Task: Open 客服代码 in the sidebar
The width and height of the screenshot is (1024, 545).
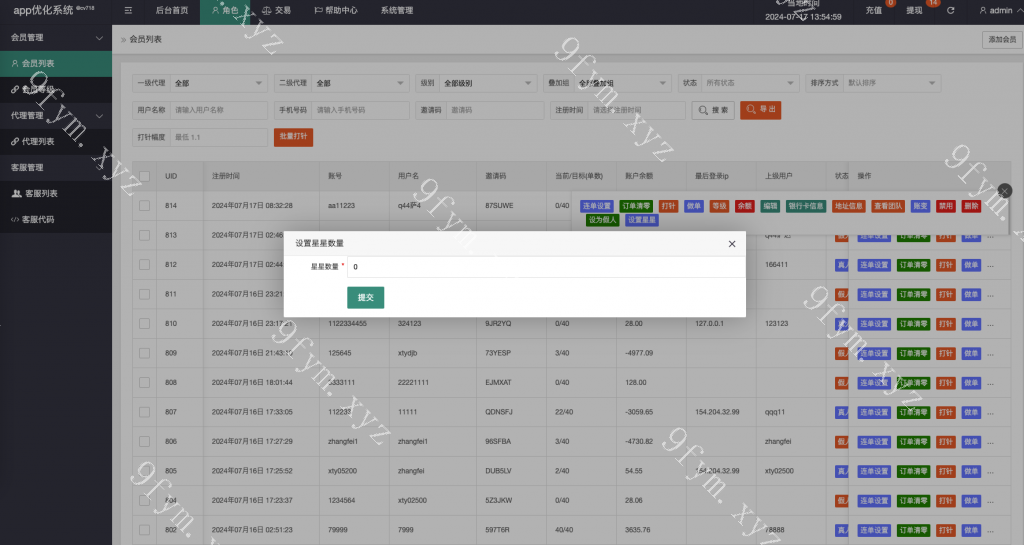Action: click(56, 219)
